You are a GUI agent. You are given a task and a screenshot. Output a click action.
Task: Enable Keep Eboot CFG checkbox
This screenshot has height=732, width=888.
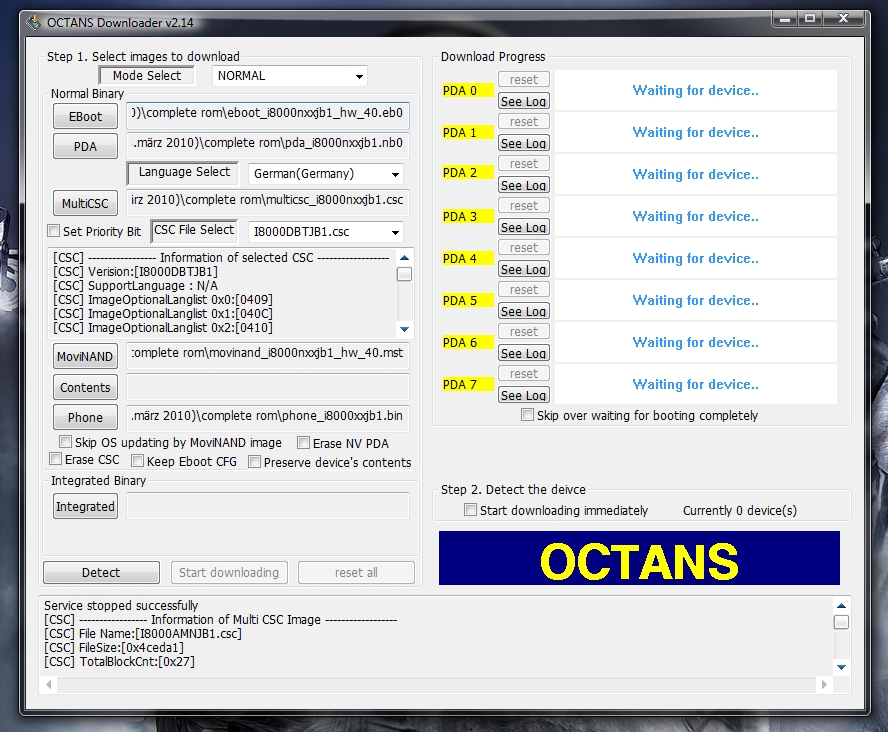point(137,461)
